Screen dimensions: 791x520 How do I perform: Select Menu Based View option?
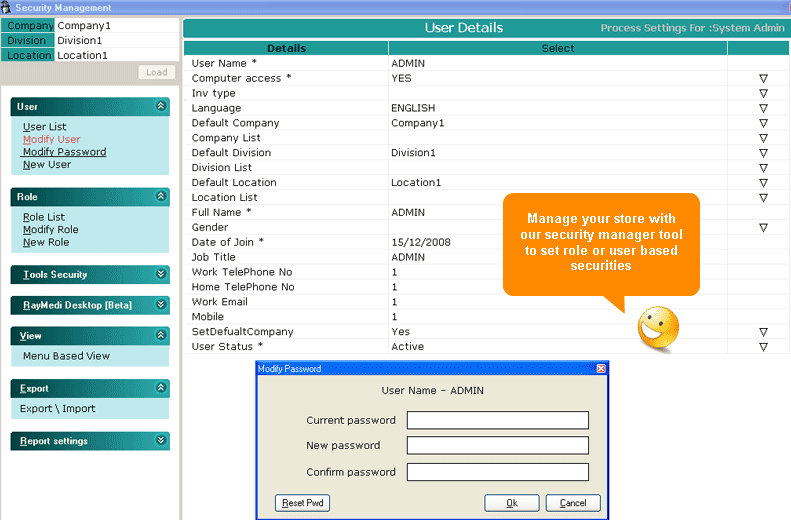click(66, 356)
